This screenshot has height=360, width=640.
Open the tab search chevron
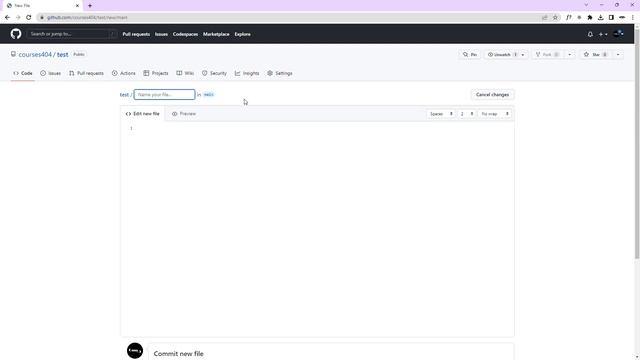pyautogui.click(x=587, y=5)
